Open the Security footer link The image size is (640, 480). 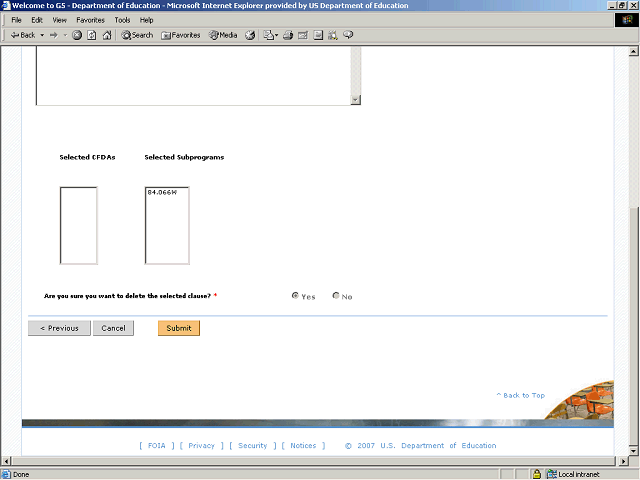click(x=253, y=446)
